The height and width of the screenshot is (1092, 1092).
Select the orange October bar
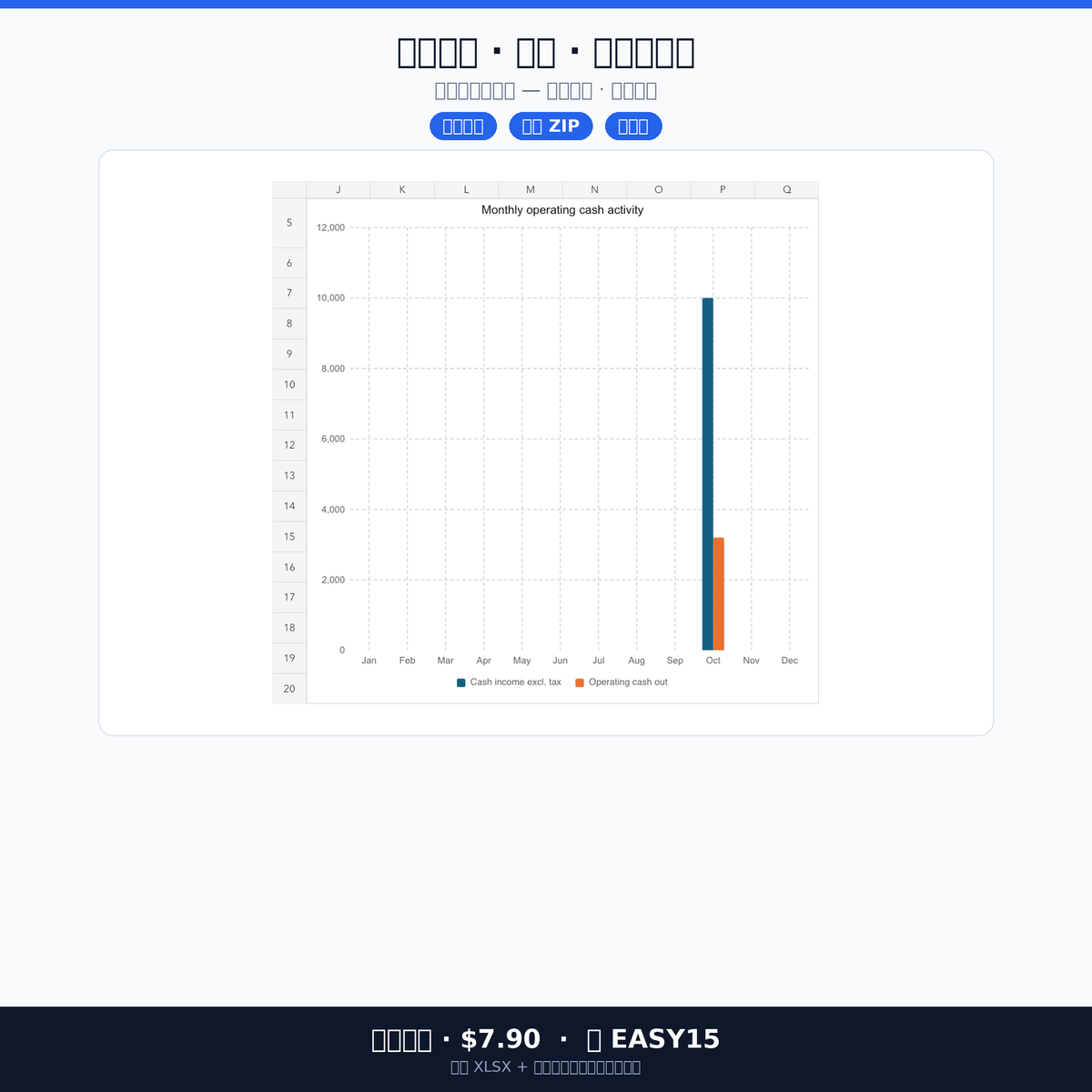(719, 594)
